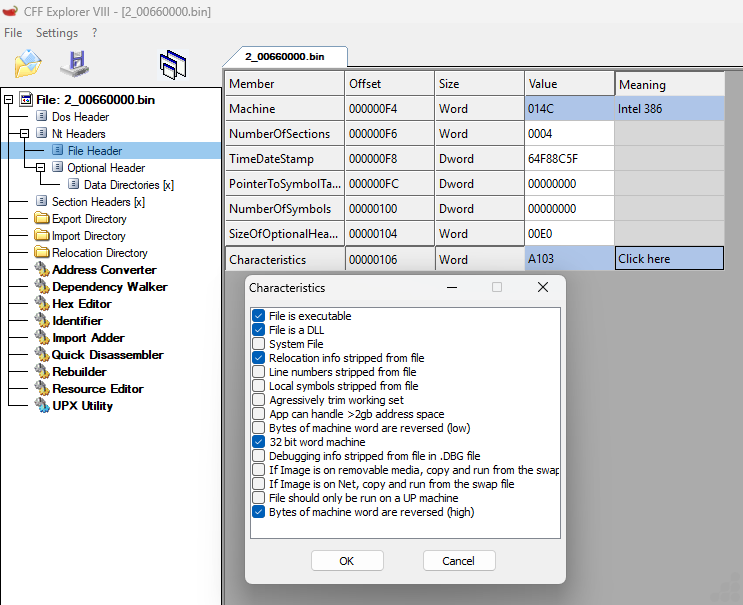The image size is (743, 605).
Task: Open the Dependency Walker tool
Action: point(109,287)
